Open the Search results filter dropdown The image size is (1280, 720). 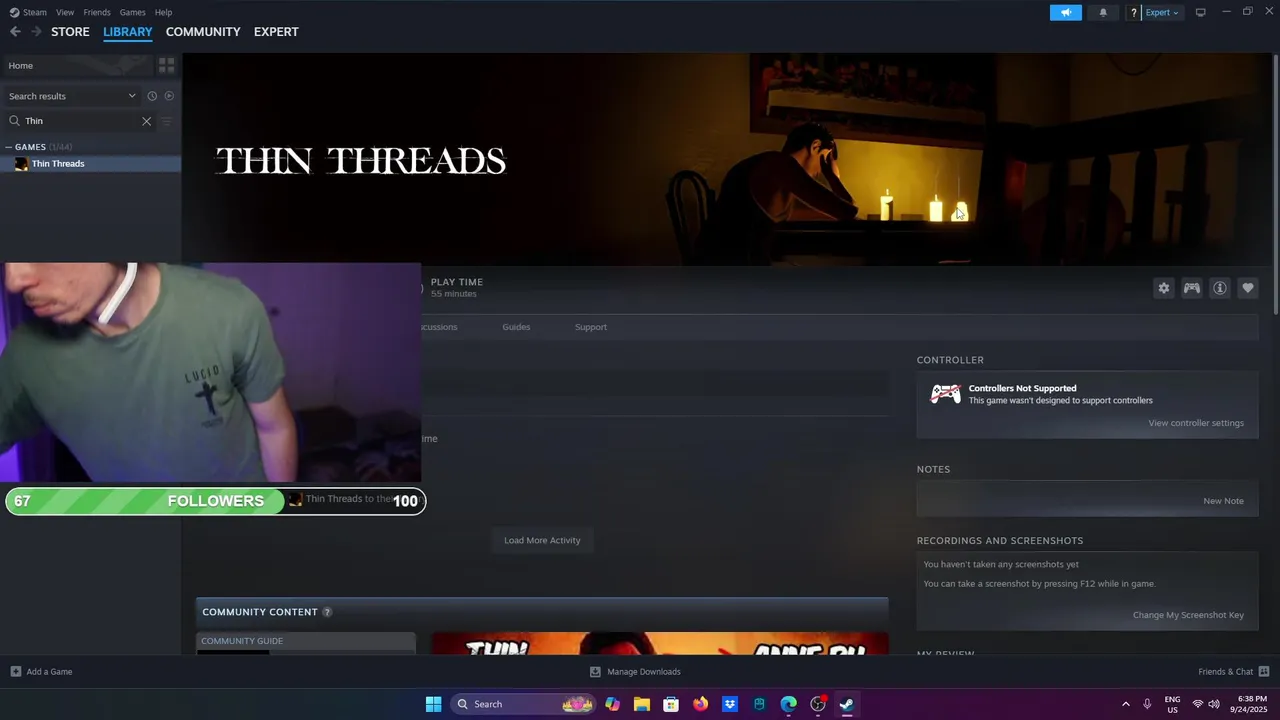pos(72,96)
